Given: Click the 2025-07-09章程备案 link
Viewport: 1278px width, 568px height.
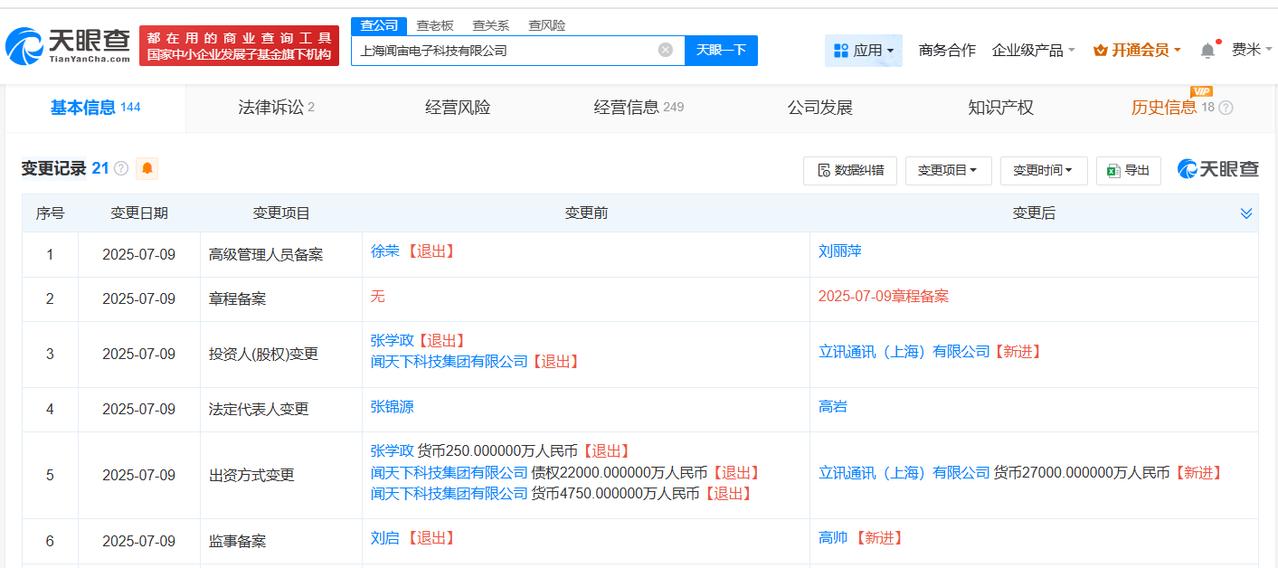Looking at the screenshot, I should pyautogui.click(x=883, y=296).
